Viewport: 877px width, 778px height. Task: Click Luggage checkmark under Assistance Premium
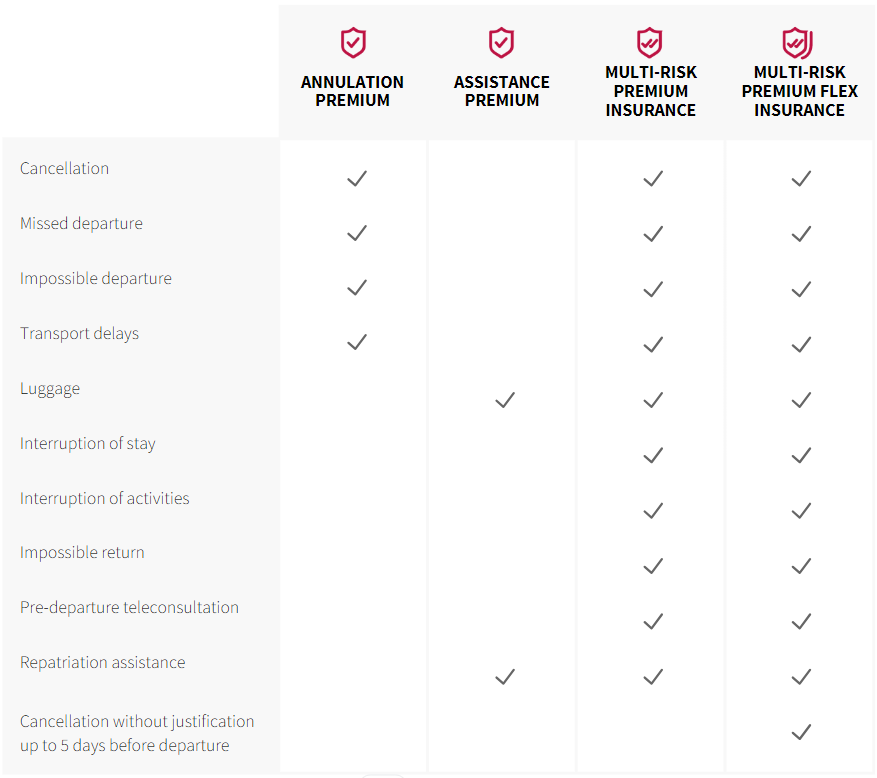pyautogui.click(x=505, y=400)
